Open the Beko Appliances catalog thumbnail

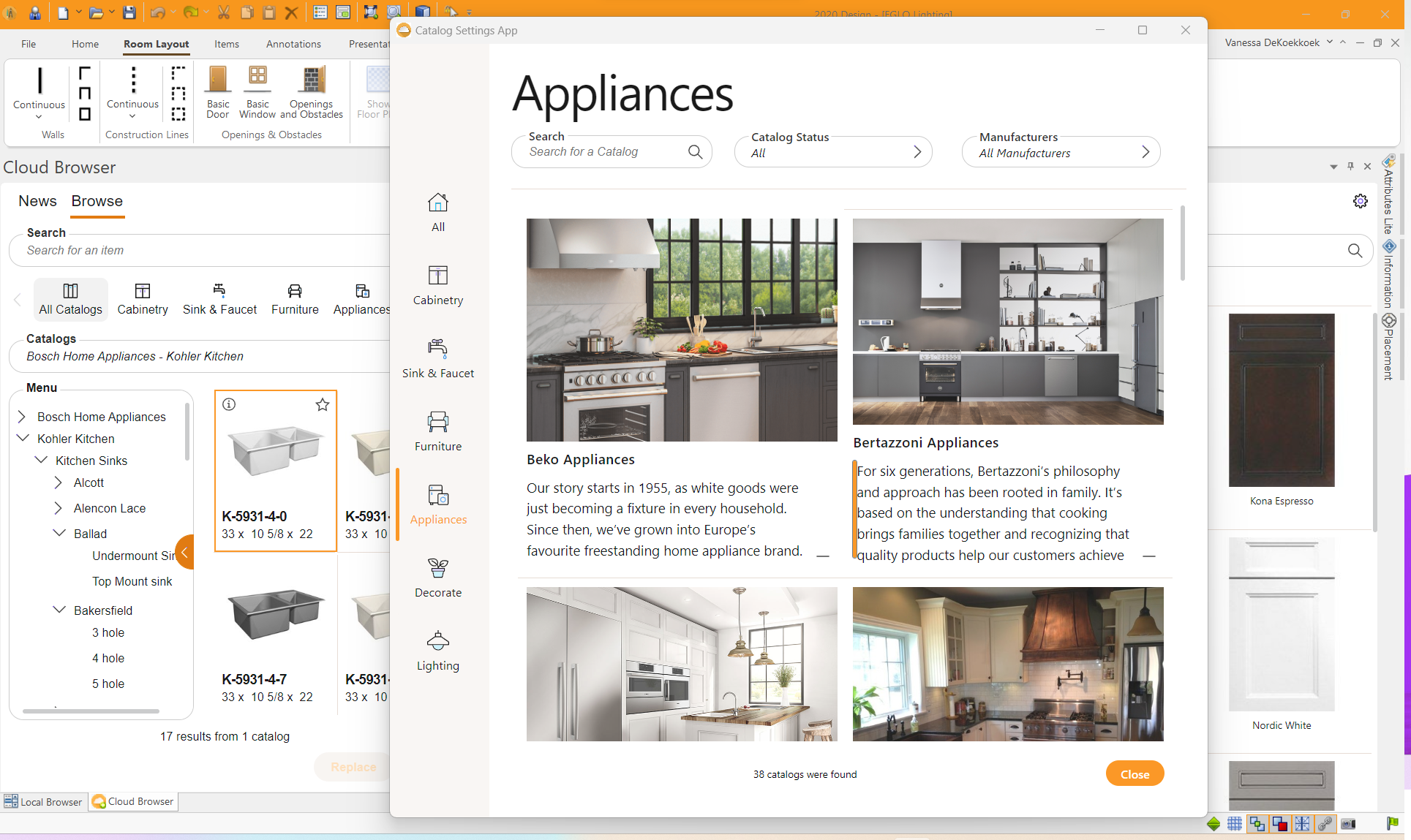pos(682,330)
